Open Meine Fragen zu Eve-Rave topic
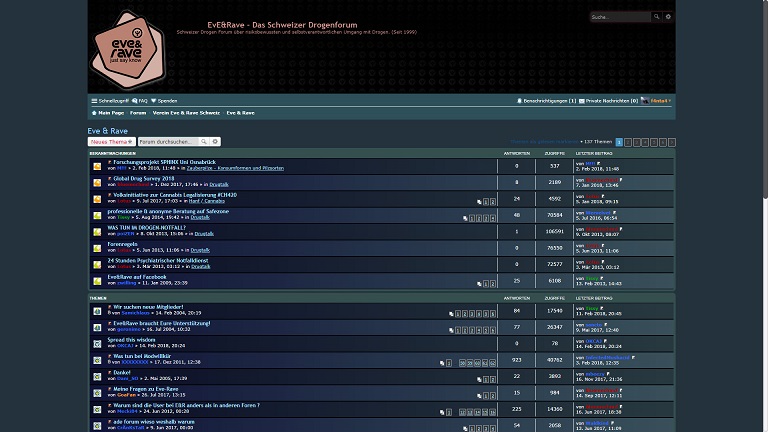This screenshot has width=768, height=432. 145,389
